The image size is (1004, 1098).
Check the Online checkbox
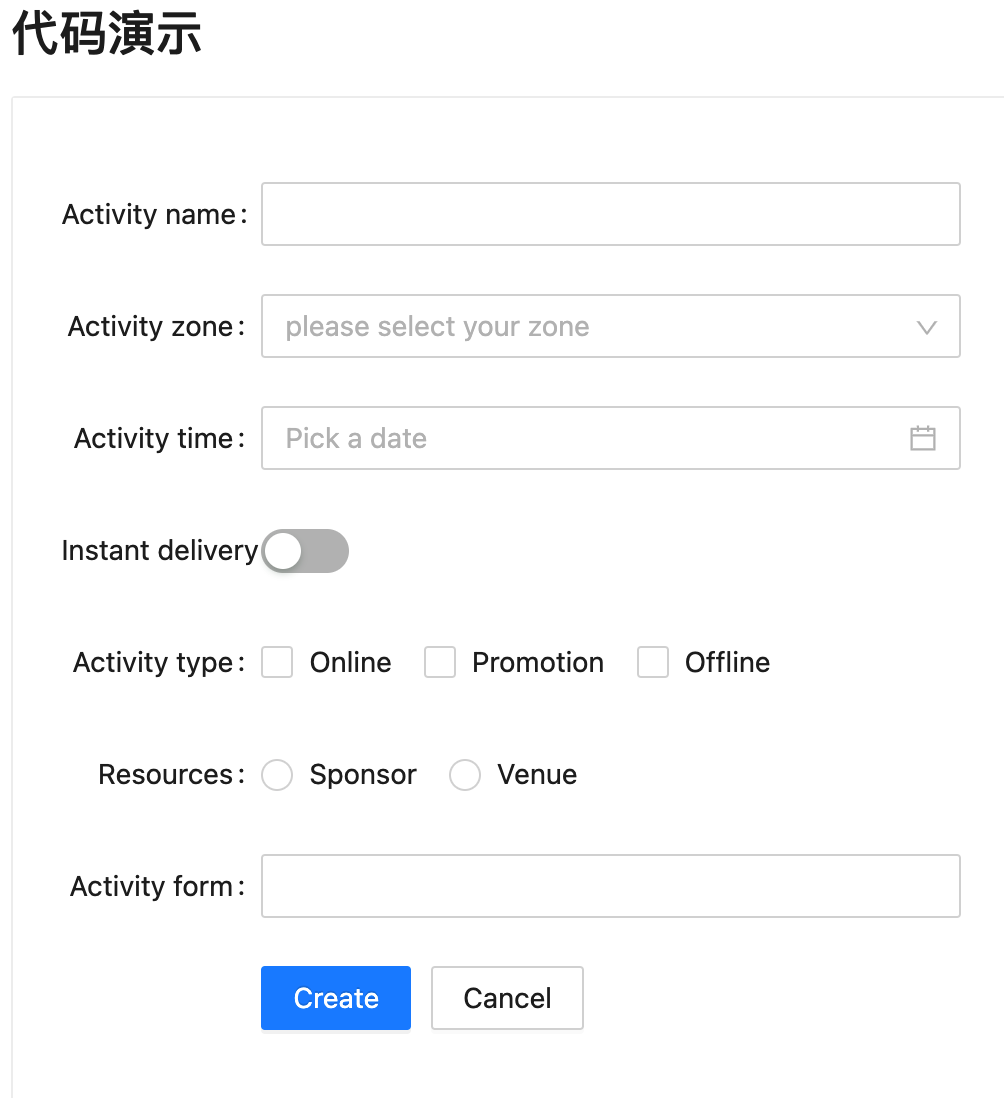click(277, 662)
